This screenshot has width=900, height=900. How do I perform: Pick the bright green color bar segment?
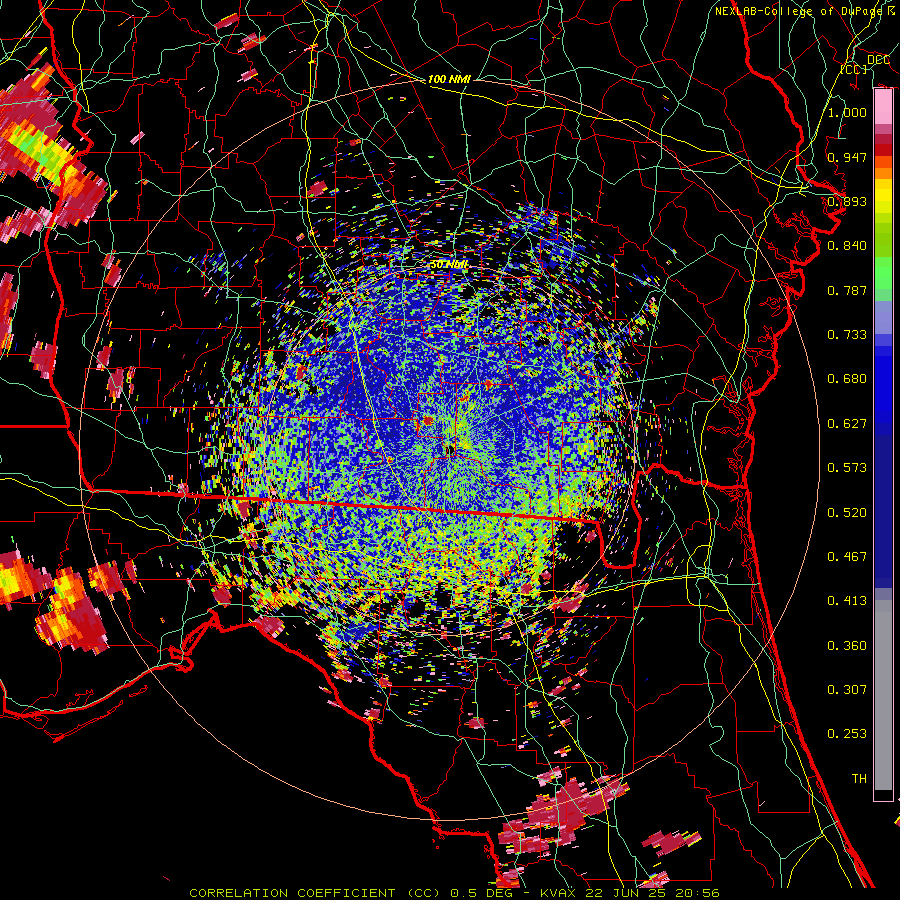pyautogui.click(x=883, y=273)
